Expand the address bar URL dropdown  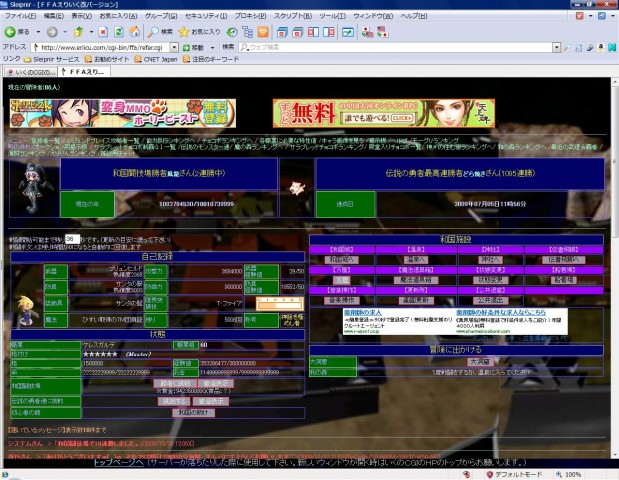coord(174,47)
